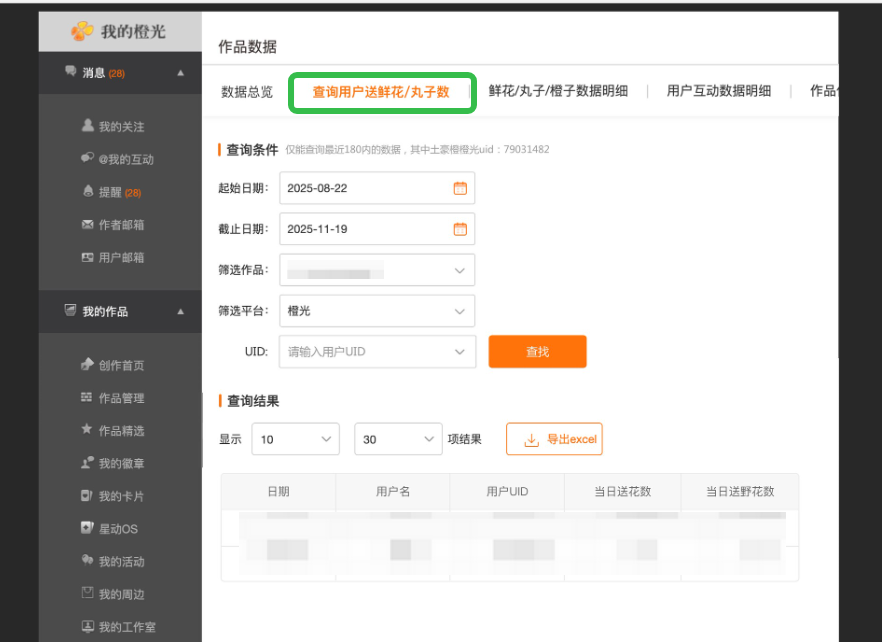Switch to the 数据总览 tab
The image size is (882, 642).
tap(246, 91)
